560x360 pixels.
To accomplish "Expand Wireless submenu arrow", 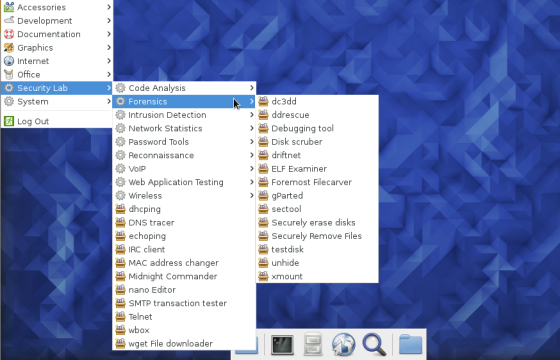I will (x=251, y=196).
